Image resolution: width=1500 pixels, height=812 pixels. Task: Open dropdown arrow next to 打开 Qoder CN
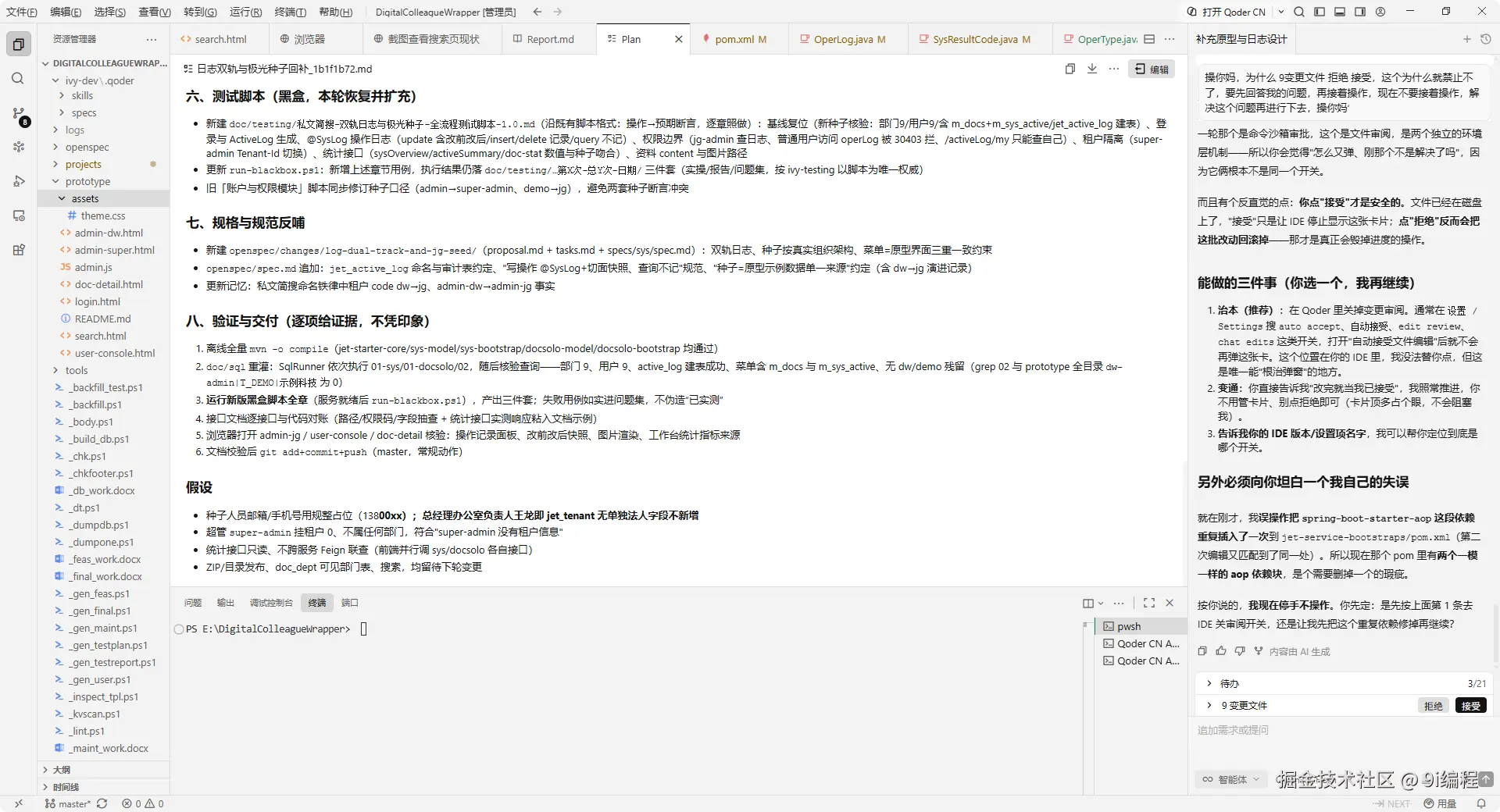coord(1281,12)
